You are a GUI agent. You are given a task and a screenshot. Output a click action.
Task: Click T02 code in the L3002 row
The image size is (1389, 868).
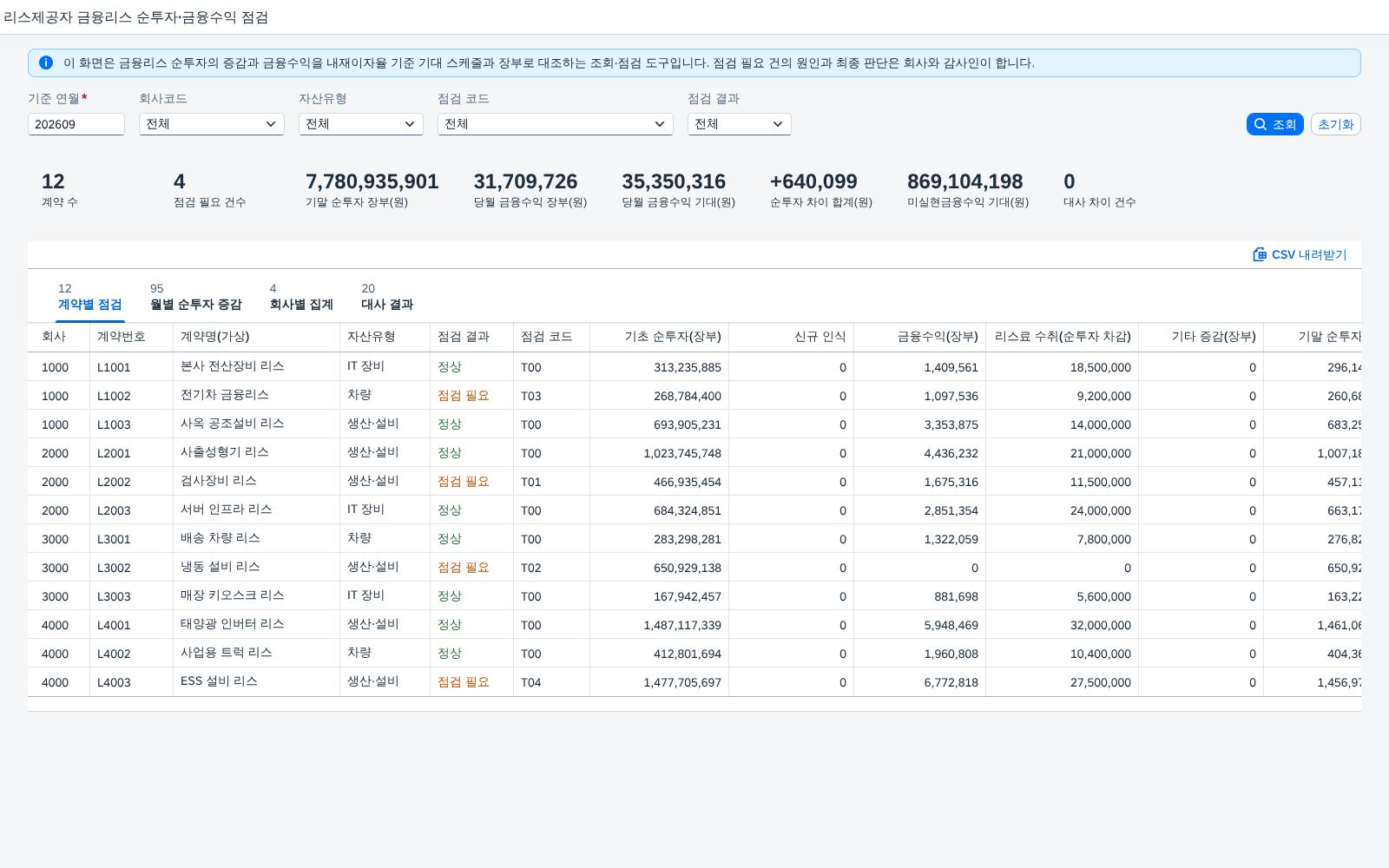tap(531, 568)
